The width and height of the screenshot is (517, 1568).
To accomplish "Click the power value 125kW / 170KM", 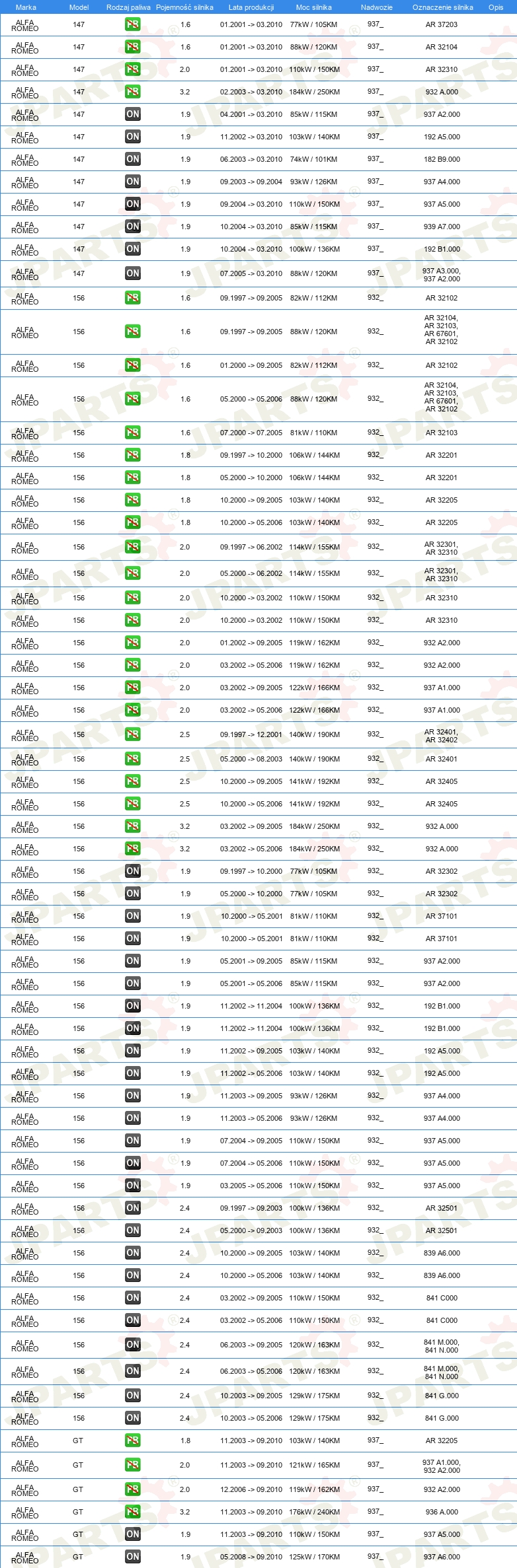I will pos(314,1557).
